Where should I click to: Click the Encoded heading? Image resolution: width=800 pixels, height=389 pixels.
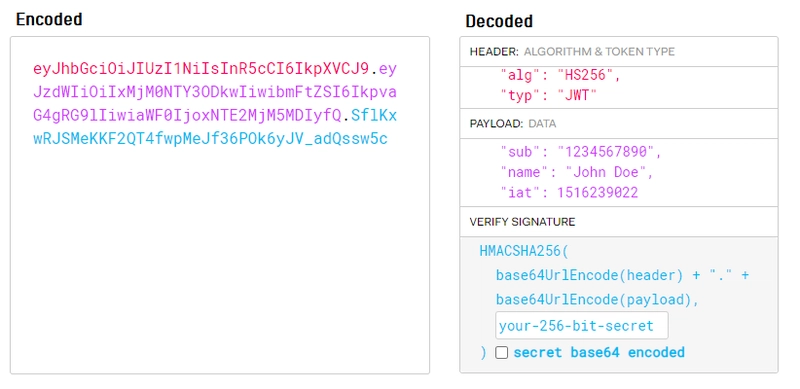(x=49, y=19)
